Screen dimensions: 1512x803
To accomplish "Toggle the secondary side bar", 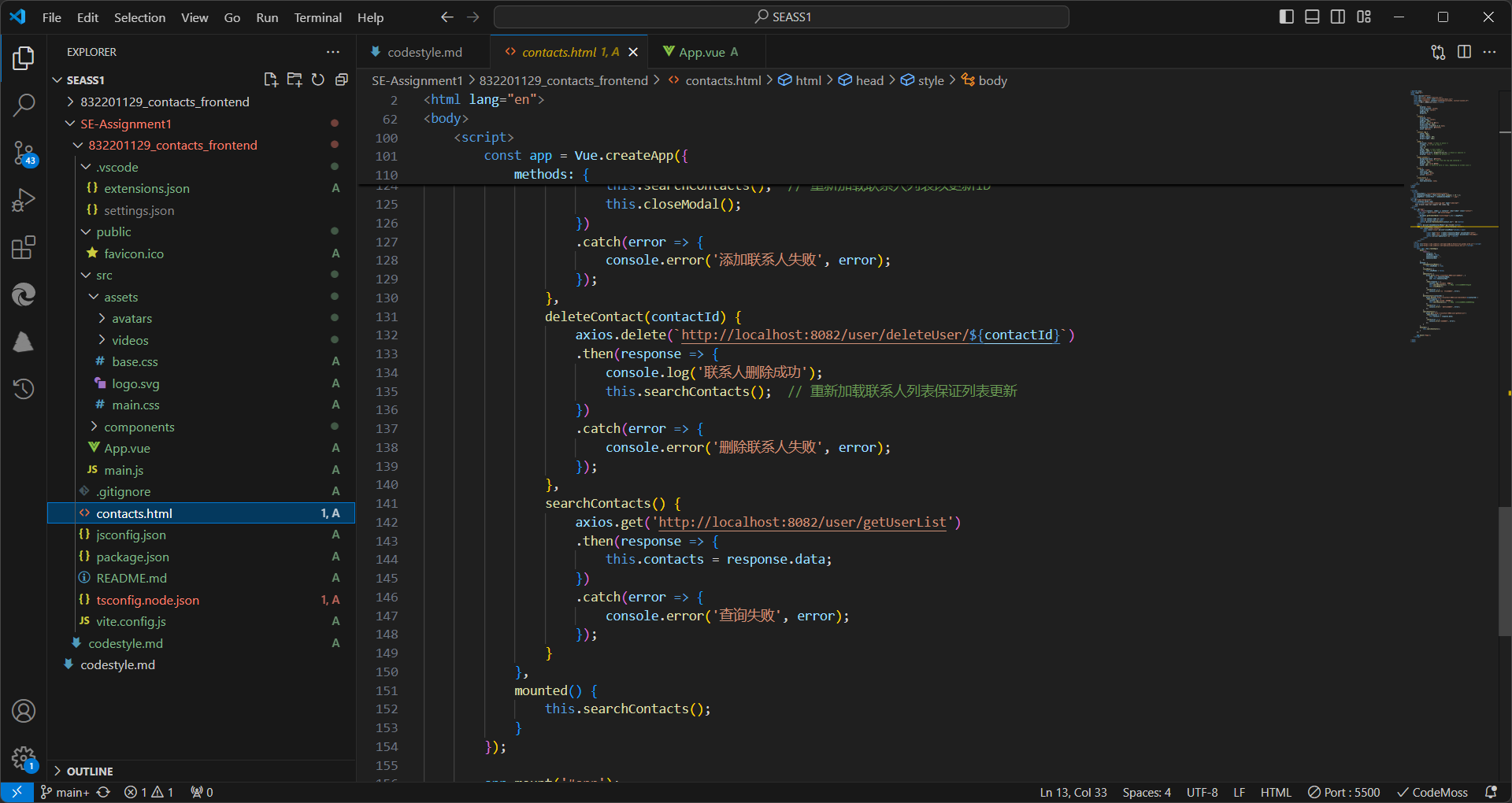I will (1338, 17).
